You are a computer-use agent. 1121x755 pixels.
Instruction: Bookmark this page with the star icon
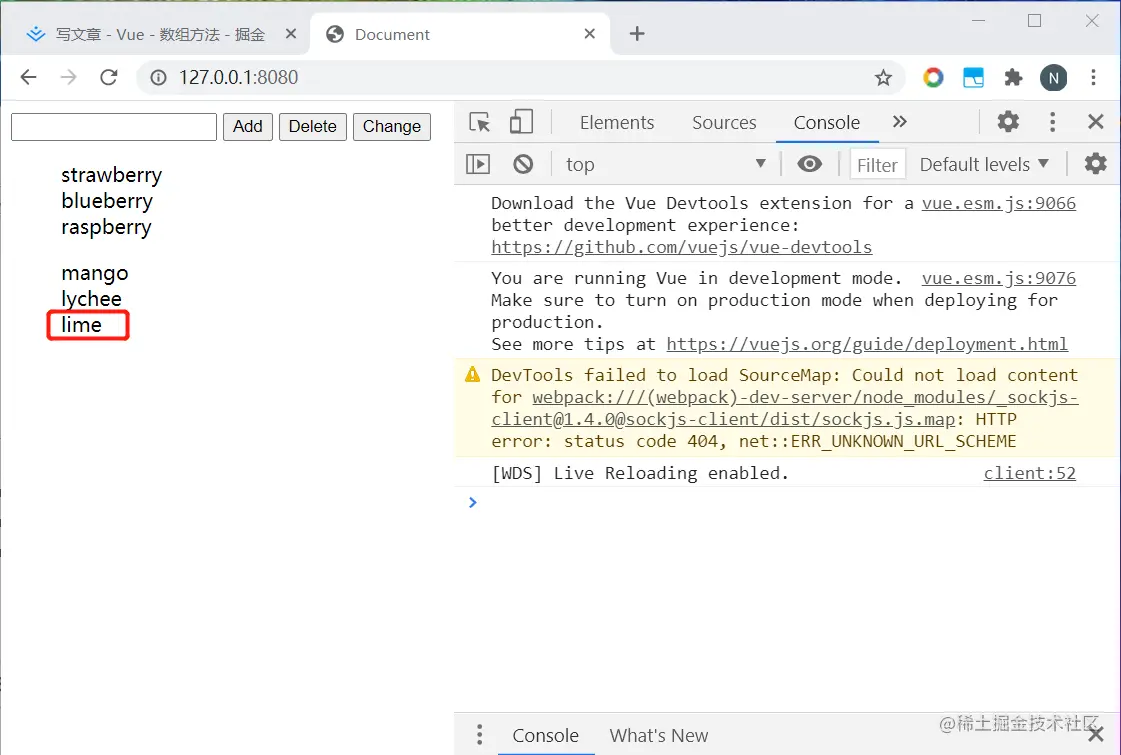point(884,77)
